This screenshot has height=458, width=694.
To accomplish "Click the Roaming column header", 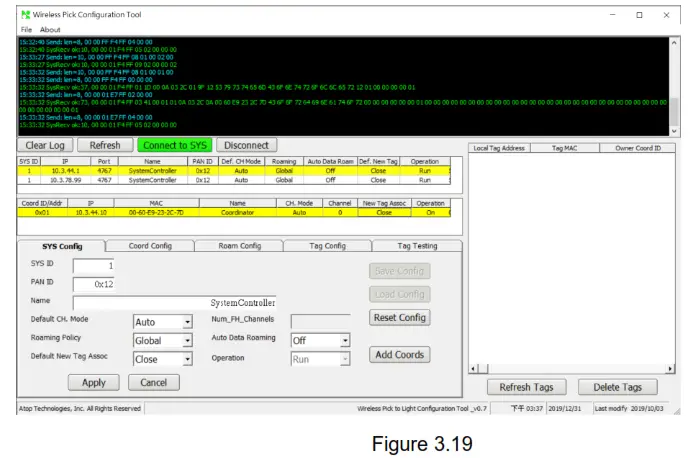I will 284,162.
